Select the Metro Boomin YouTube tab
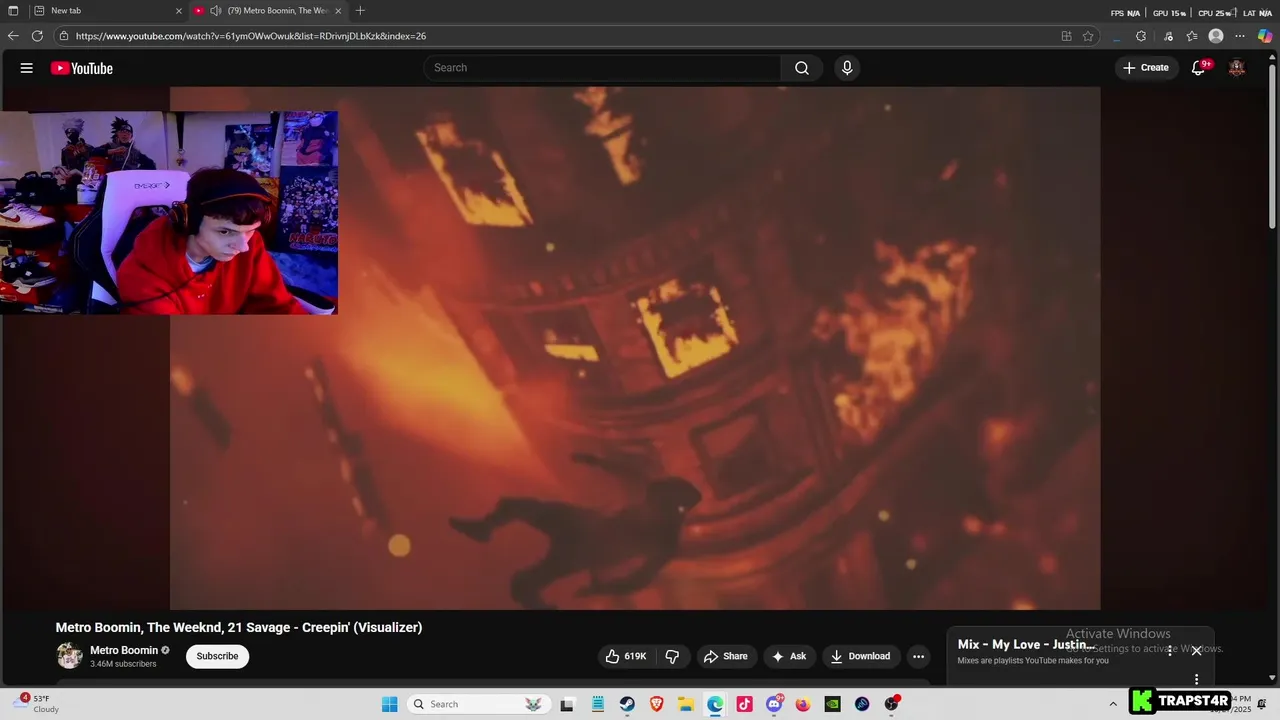This screenshot has width=1280, height=720. coord(268,11)
